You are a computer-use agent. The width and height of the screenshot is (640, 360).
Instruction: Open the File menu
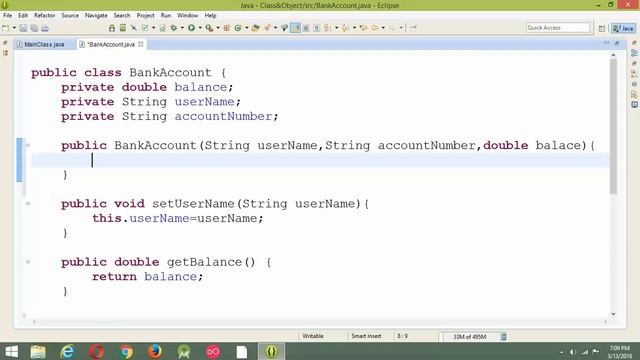point(7,16)
